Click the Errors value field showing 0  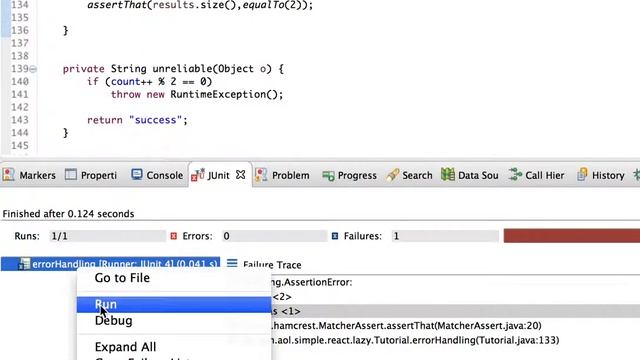tap(274, 236)
